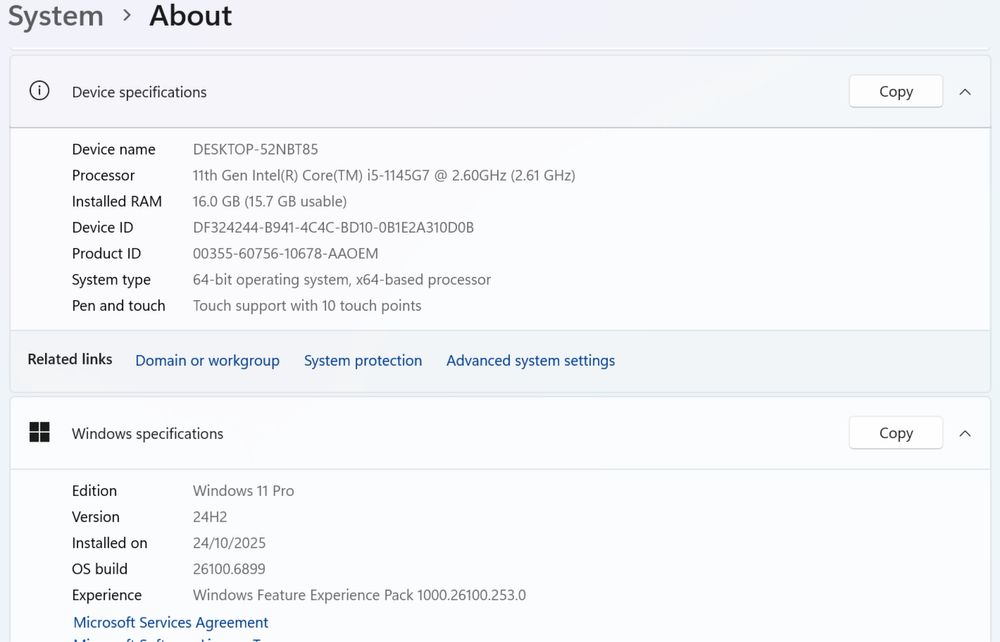Click the OS build number 26100.6899
Viewport: 1000px width, 642px height.
pyautogui.click(x=229, y=569)
